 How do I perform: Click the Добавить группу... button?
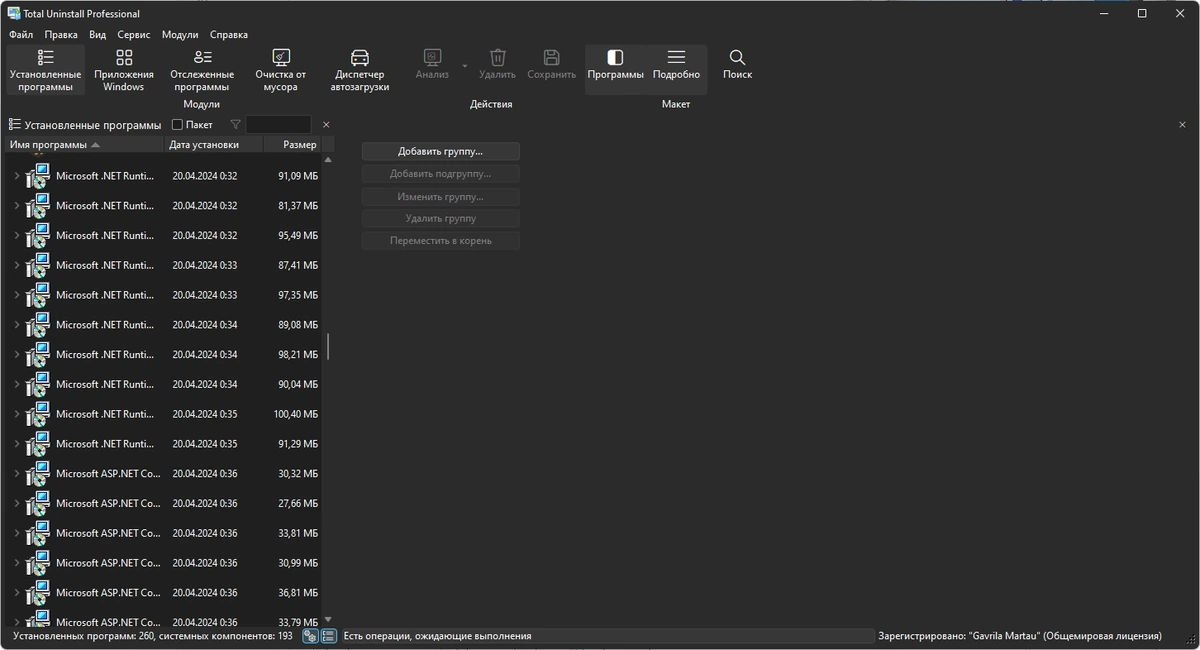tap(440, 152)
